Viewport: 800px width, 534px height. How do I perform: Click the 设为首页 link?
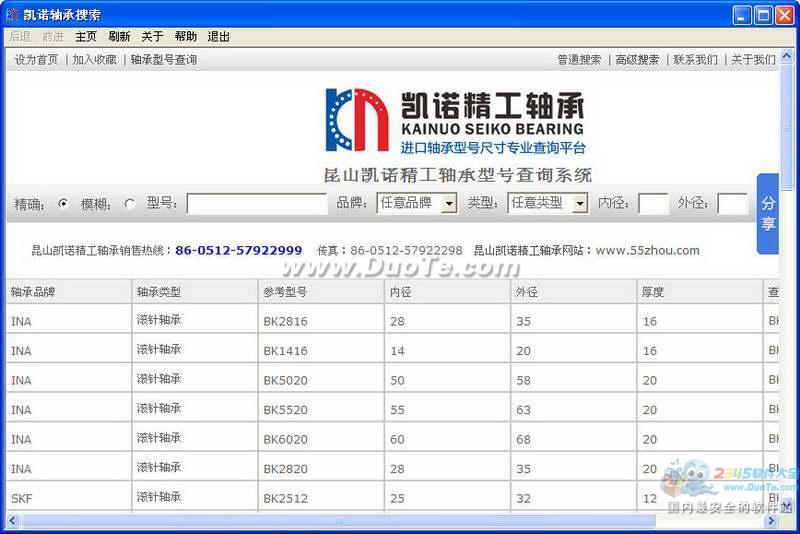click(x=36, y=60)
